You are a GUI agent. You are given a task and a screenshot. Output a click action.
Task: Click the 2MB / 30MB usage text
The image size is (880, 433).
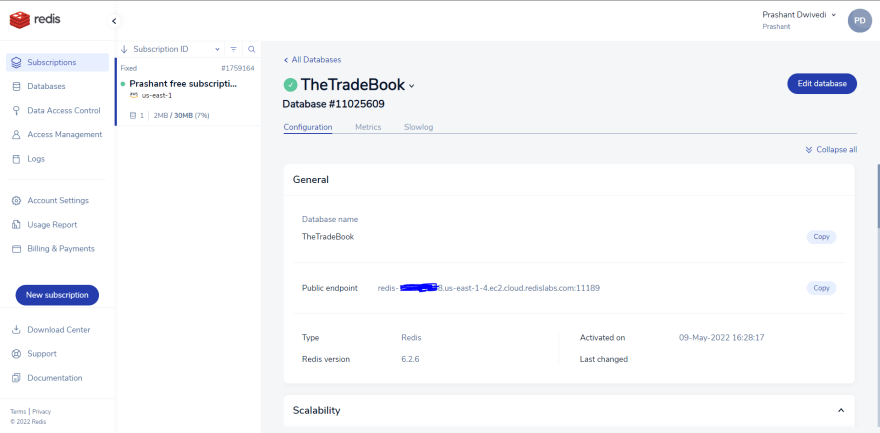(x=182, y=116)
